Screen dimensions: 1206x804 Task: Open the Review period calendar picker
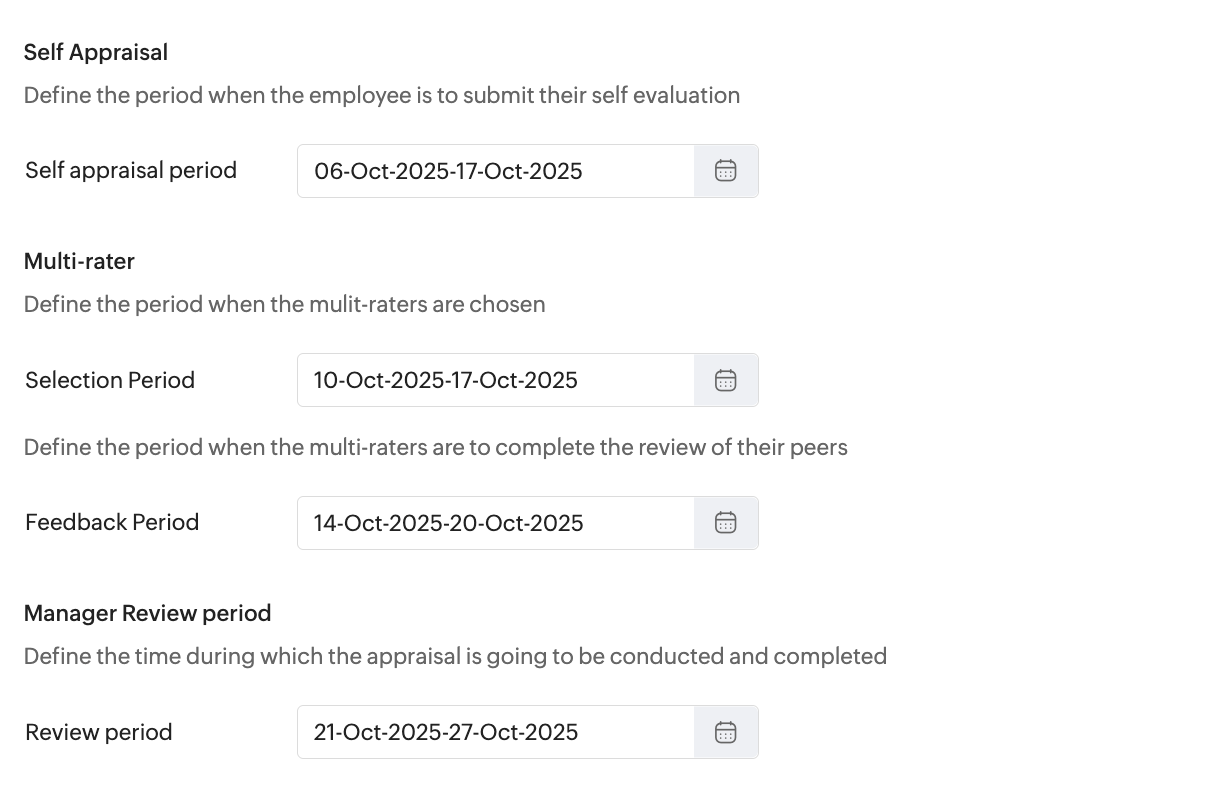(x=726, y=732)
